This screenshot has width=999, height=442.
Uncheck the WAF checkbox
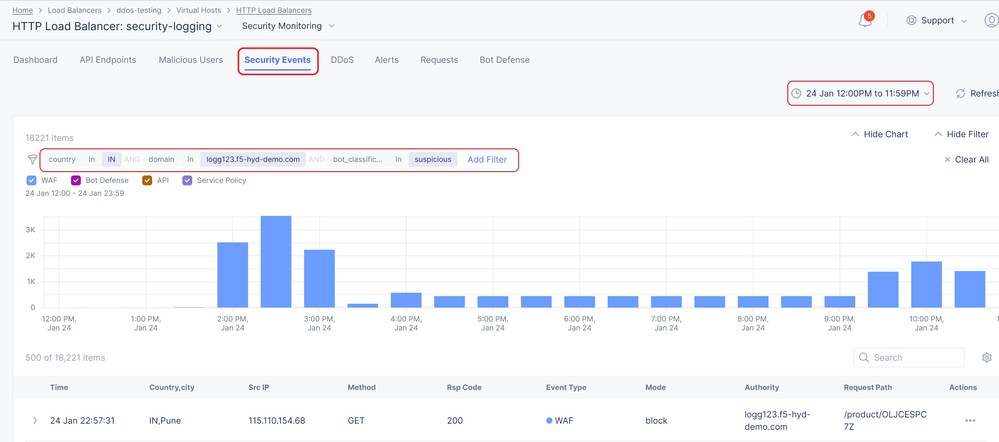click(x=32, y=181)
